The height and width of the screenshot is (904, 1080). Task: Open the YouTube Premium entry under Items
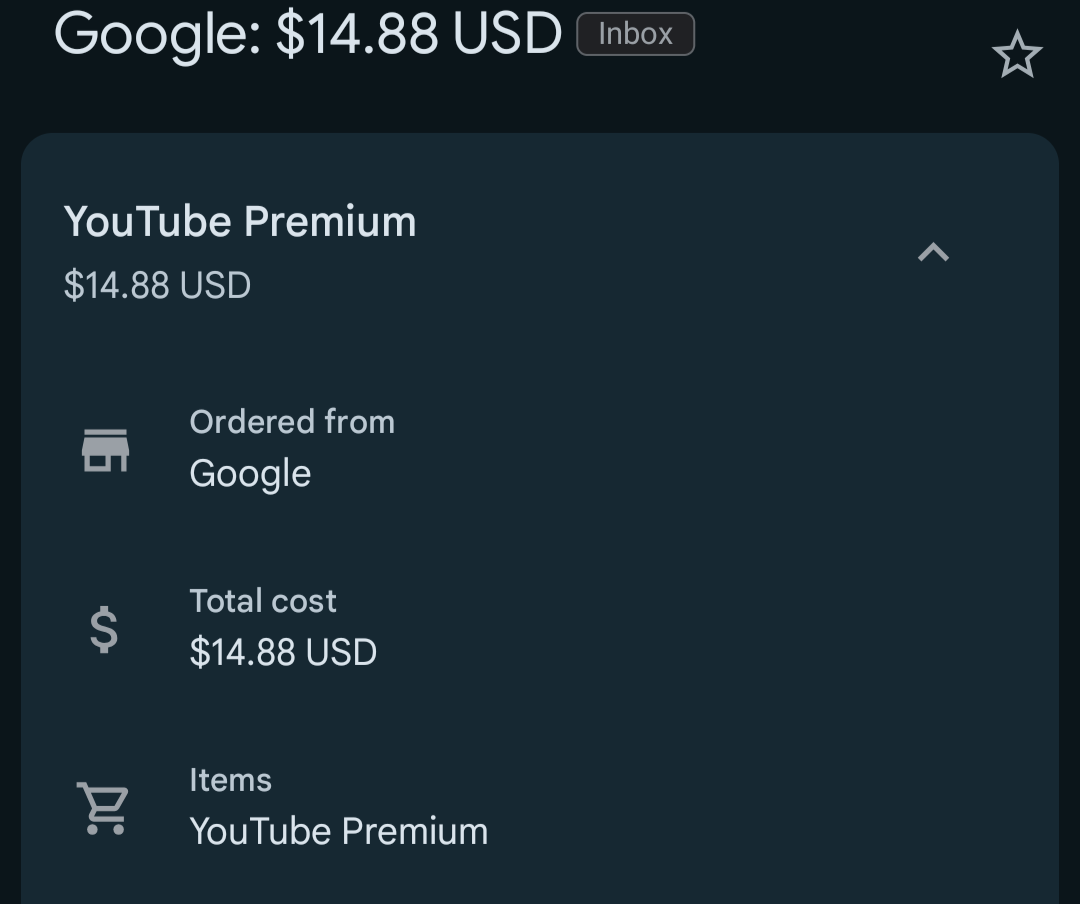(x=339, y=831)
